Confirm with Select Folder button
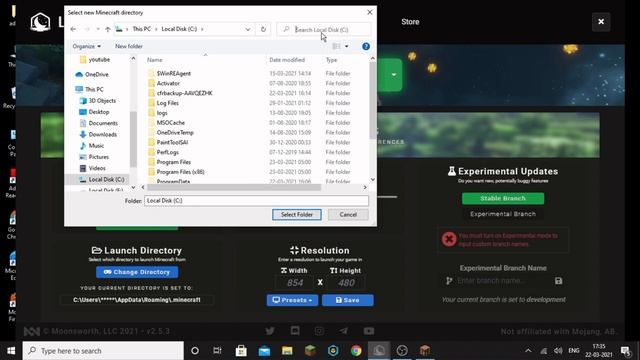The width and height of the screenshot is (640, 360). [297, 215]
